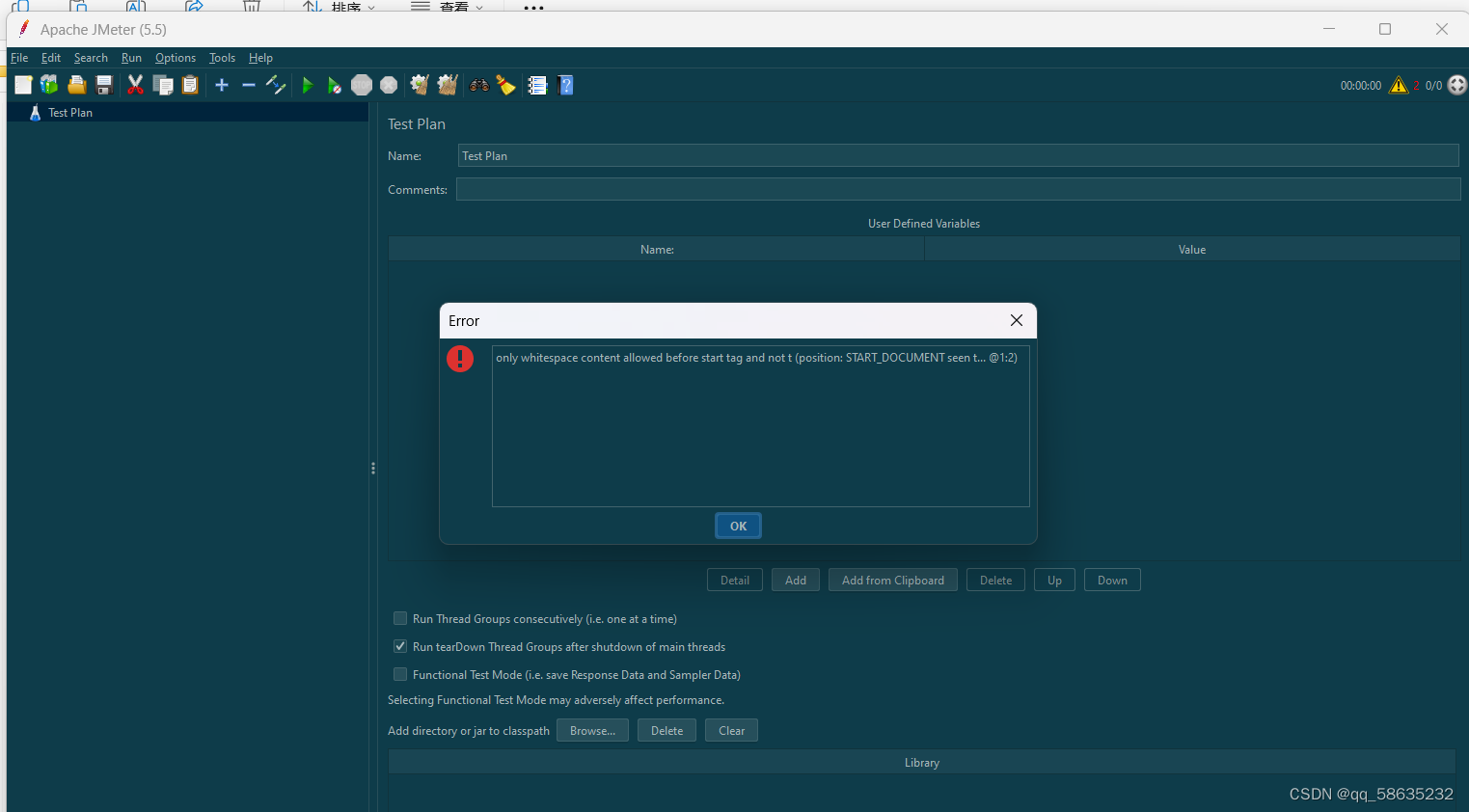This screenshot has height=812, width=1469.
Task: Toggle Functional Test Mode checkbox
Action: tap(400, 674)
